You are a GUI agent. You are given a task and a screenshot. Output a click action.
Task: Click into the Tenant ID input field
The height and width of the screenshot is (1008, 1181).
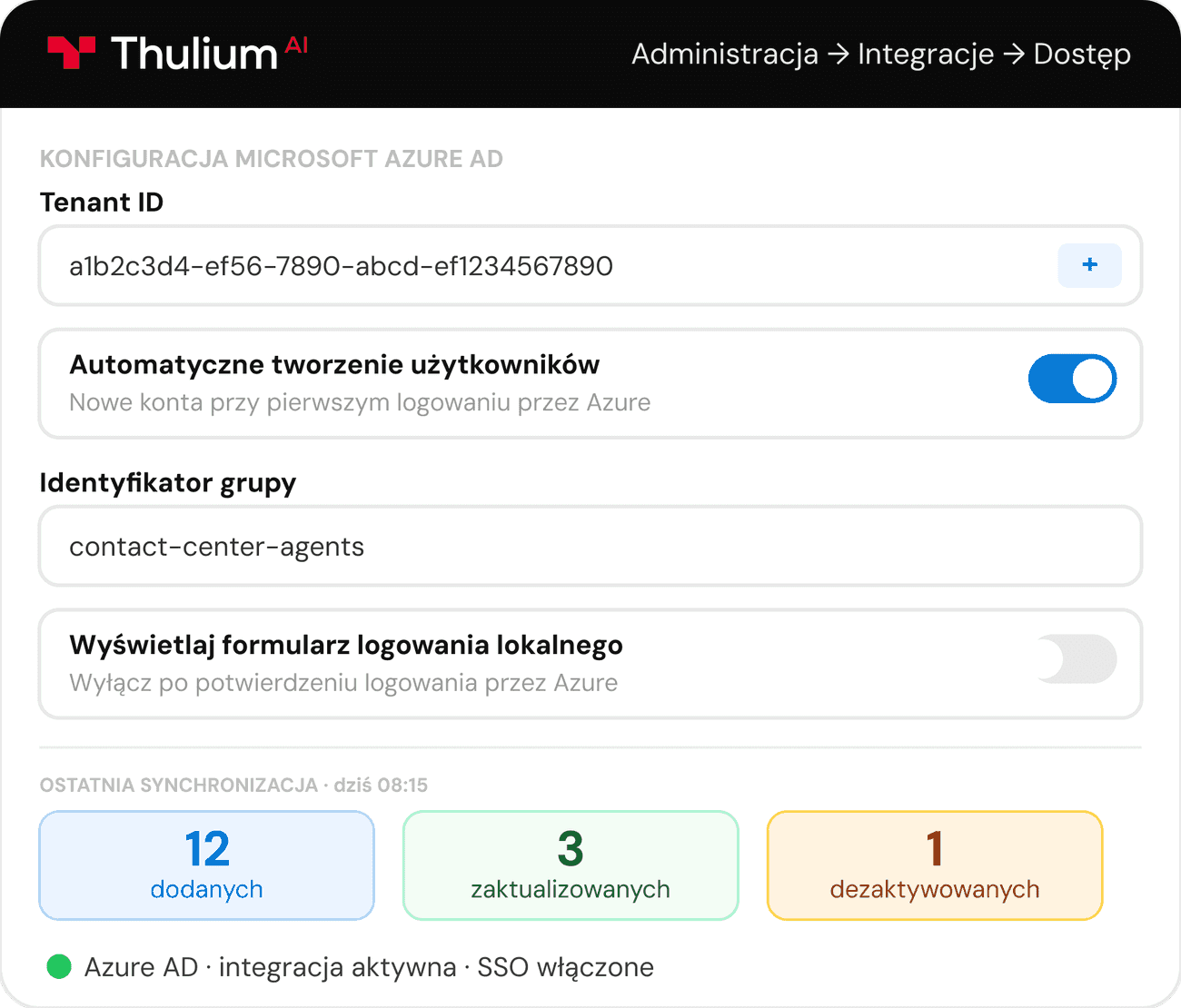click(x=590, y=265)
